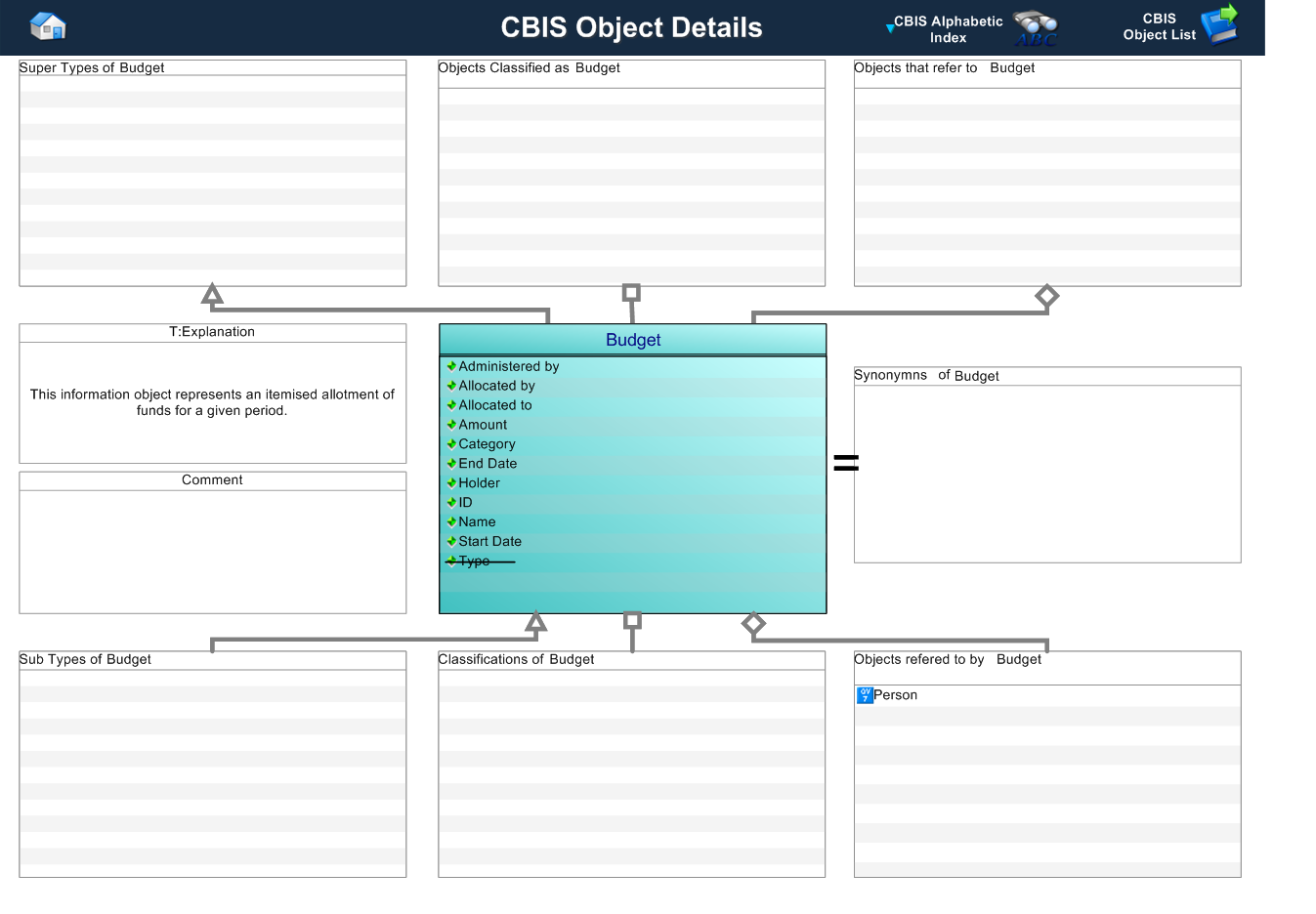This screenshot has height=914, width=1316.
Task: Select the ID attribute
Action: click(x=465, y=503)
